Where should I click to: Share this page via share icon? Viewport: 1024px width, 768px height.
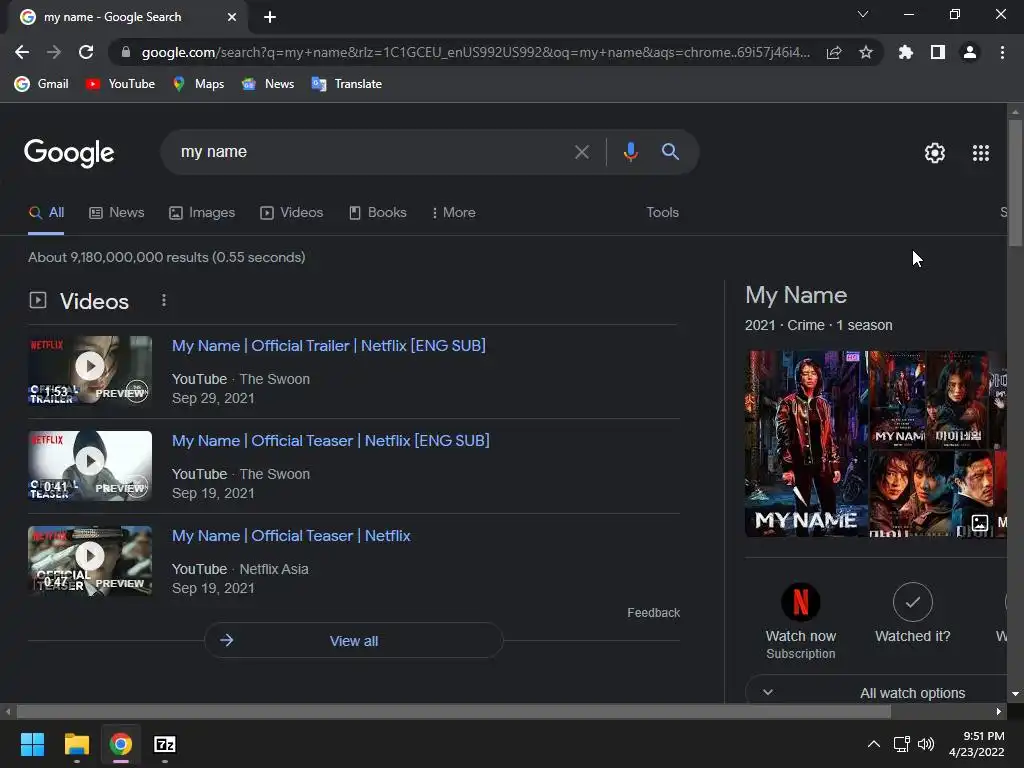tap(834, 52)
